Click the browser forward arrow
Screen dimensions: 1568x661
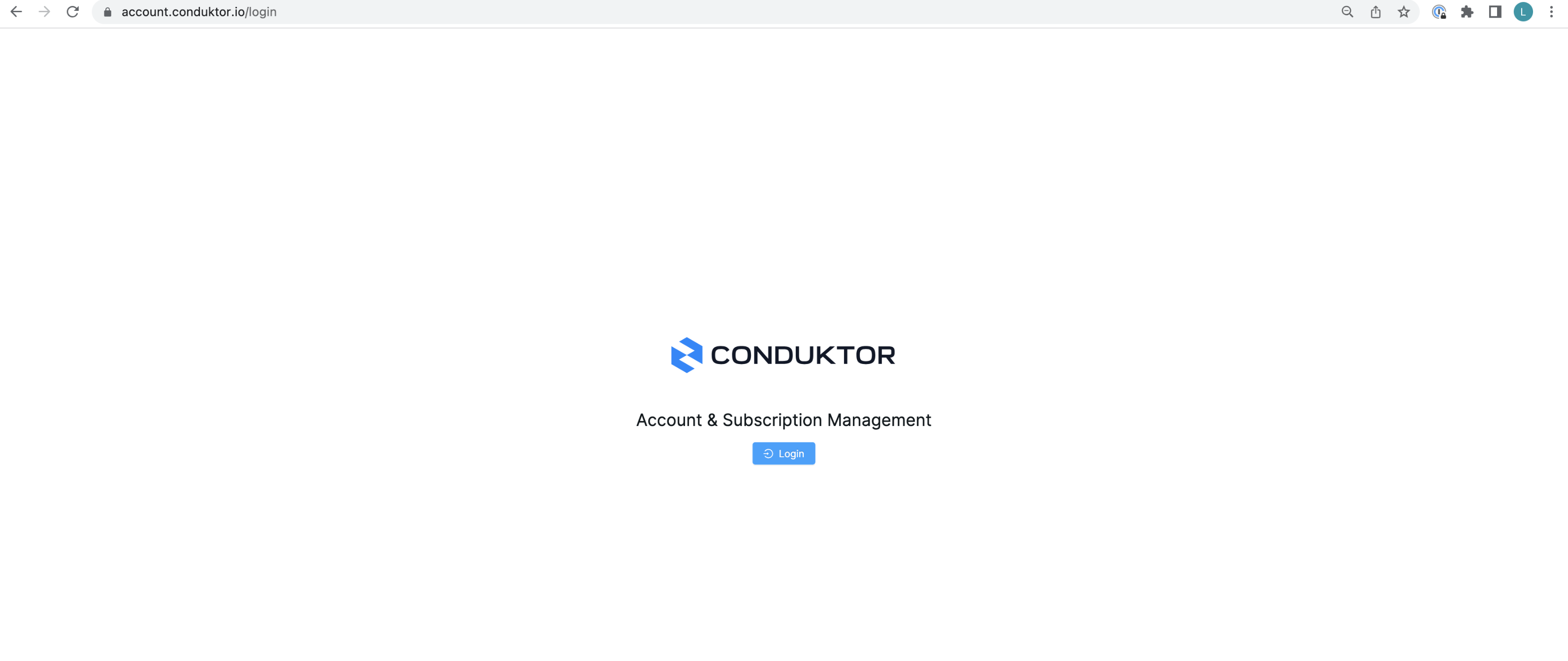(44, 11)
